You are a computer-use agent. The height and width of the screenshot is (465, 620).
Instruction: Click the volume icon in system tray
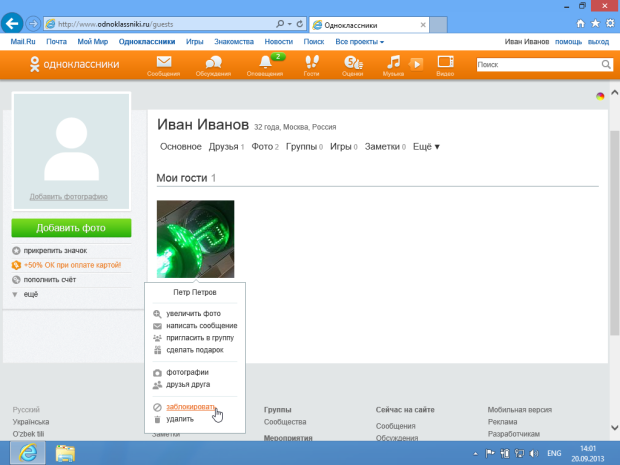(x=534, y=454)
